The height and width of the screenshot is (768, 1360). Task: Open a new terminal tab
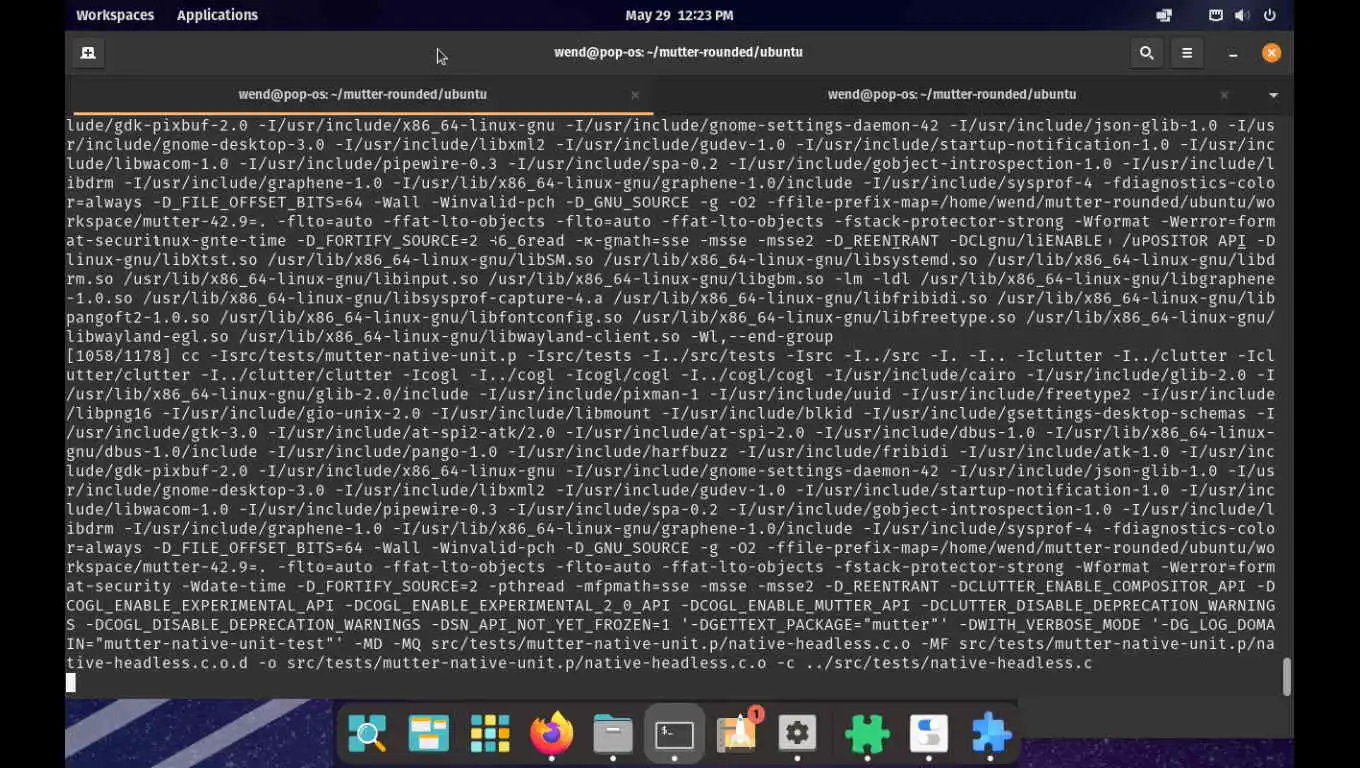tap(88, 53)
